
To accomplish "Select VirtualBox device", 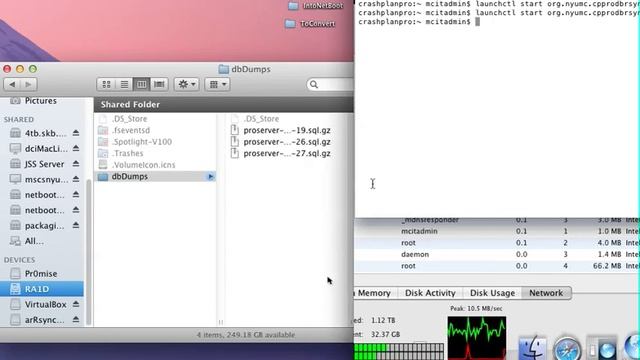I will 45,304.
